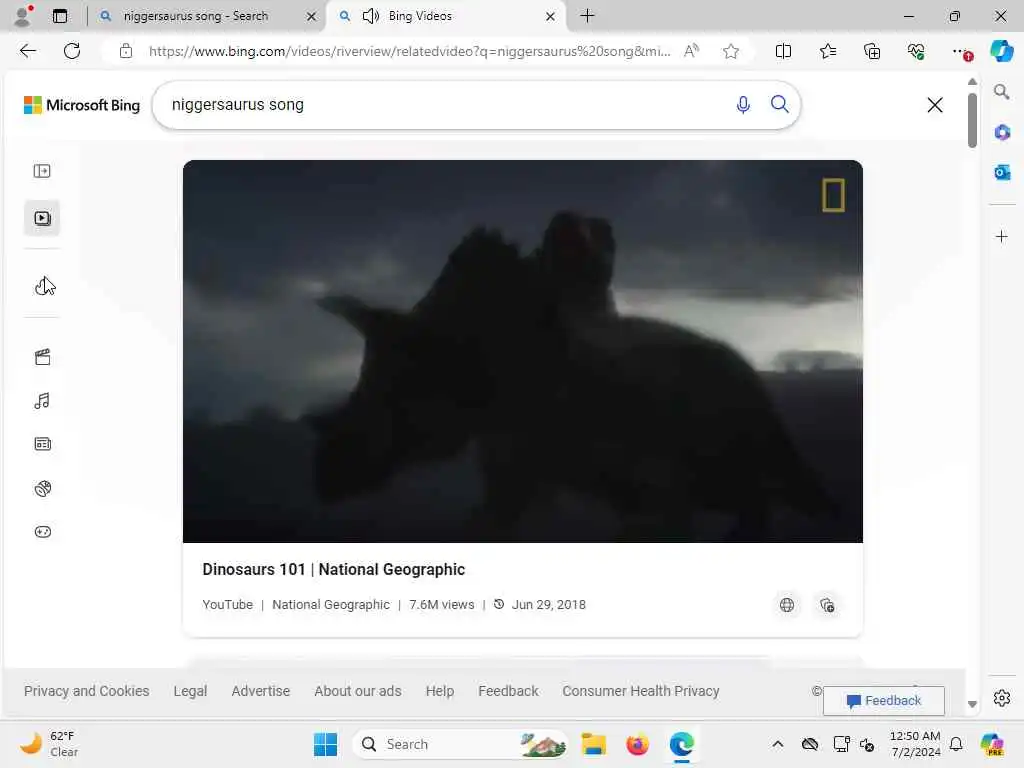
Task: Select the Videos feed sidebar icon
Action: pos(42,218)
